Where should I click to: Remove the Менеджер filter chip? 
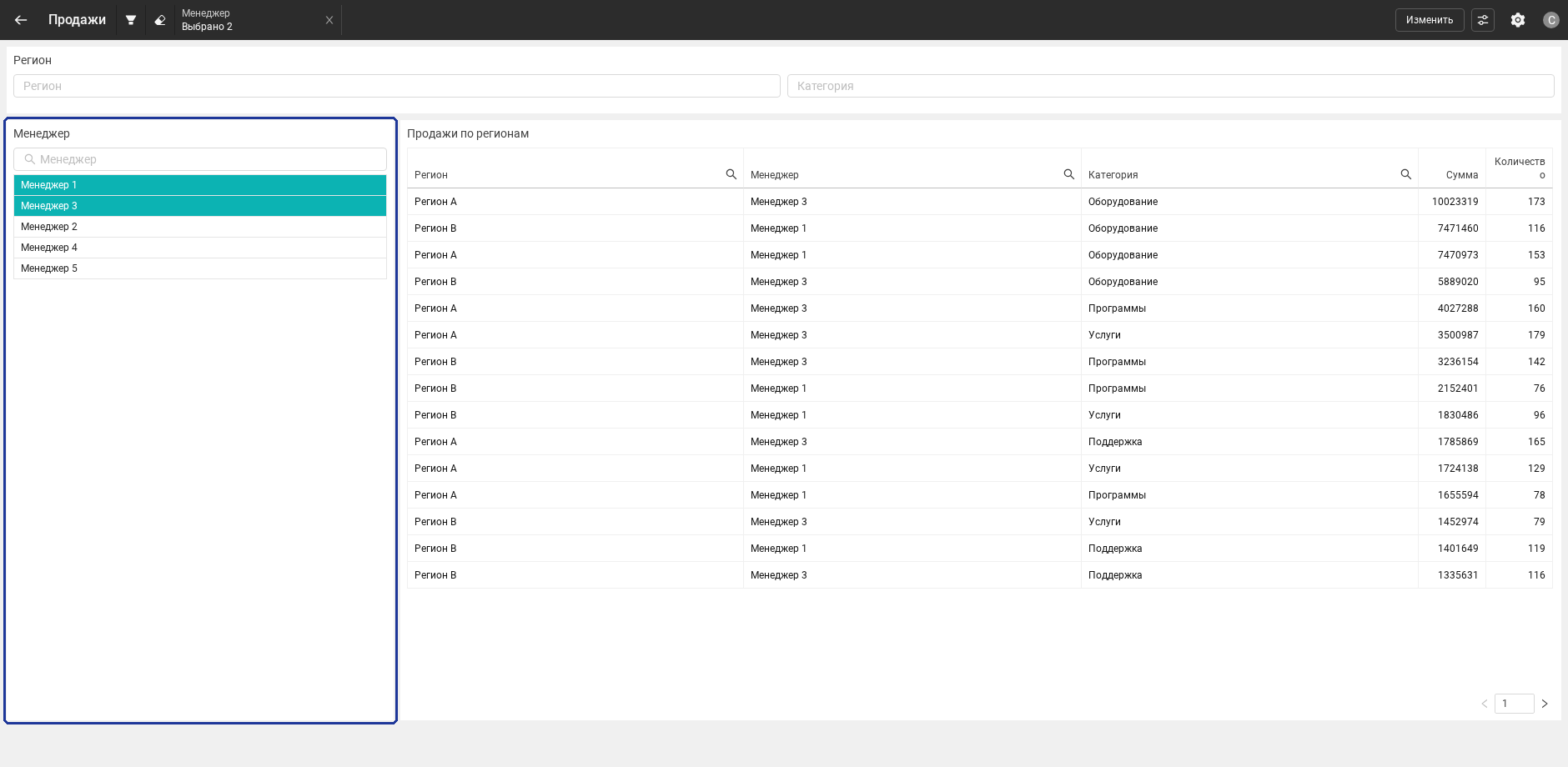click(x=329, y=20)
